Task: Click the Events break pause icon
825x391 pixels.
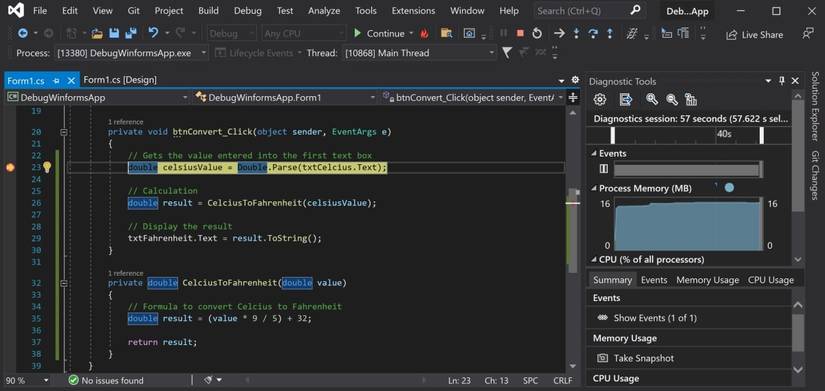Action: pos(603,169)
